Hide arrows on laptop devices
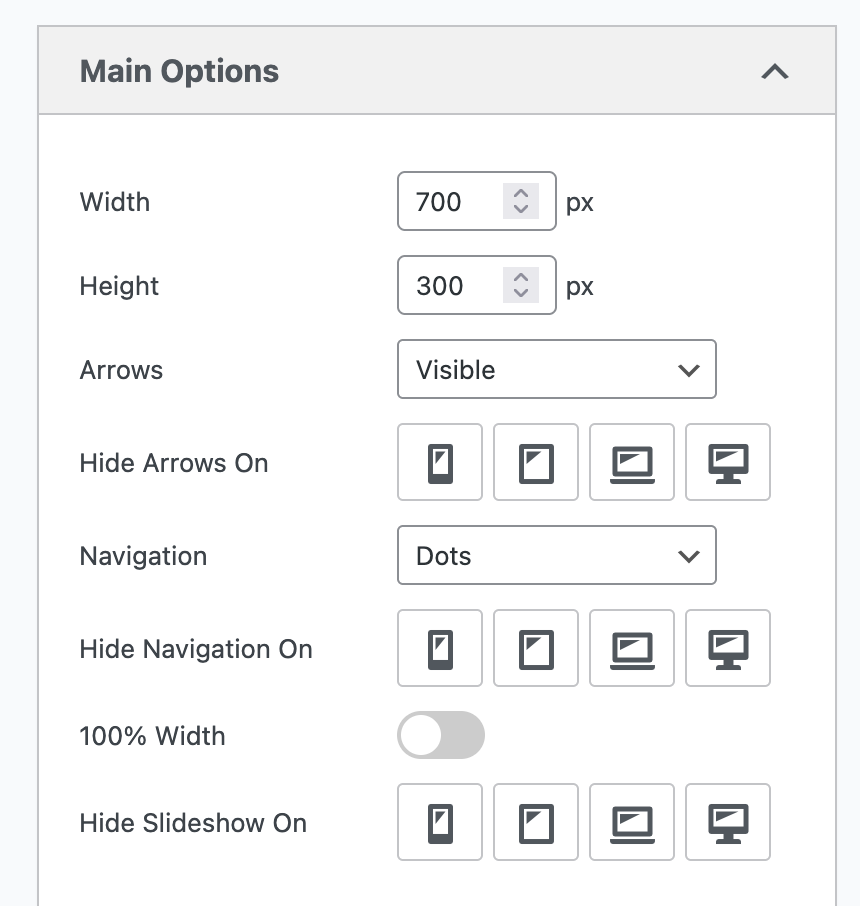 (631, 462)
